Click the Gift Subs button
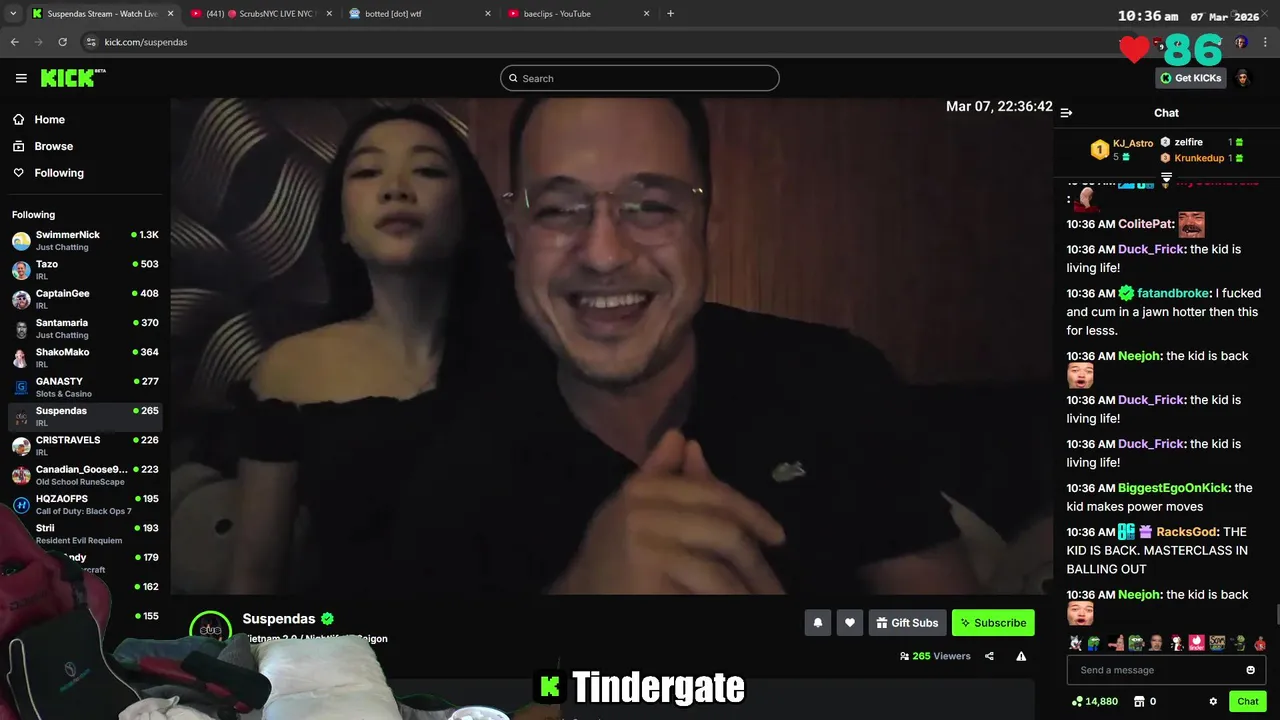Screen dimensions: 1280x720 coord(907,622)
